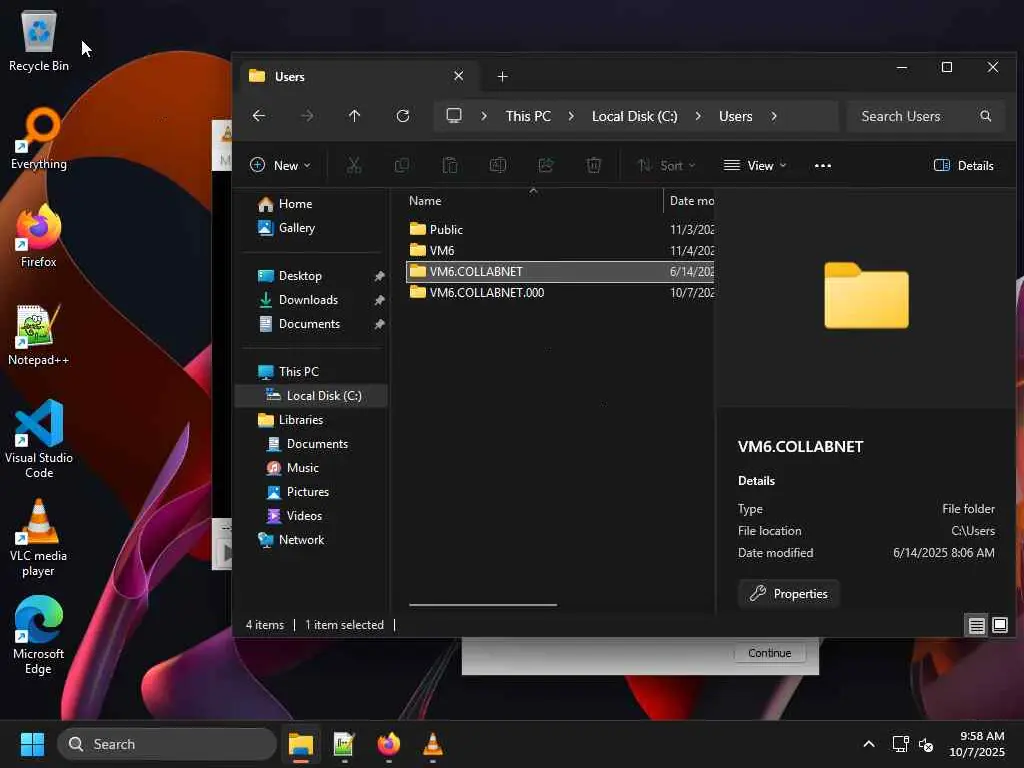Expand chevron after Users breadcrumb
1024x768 pixels.
774,116
